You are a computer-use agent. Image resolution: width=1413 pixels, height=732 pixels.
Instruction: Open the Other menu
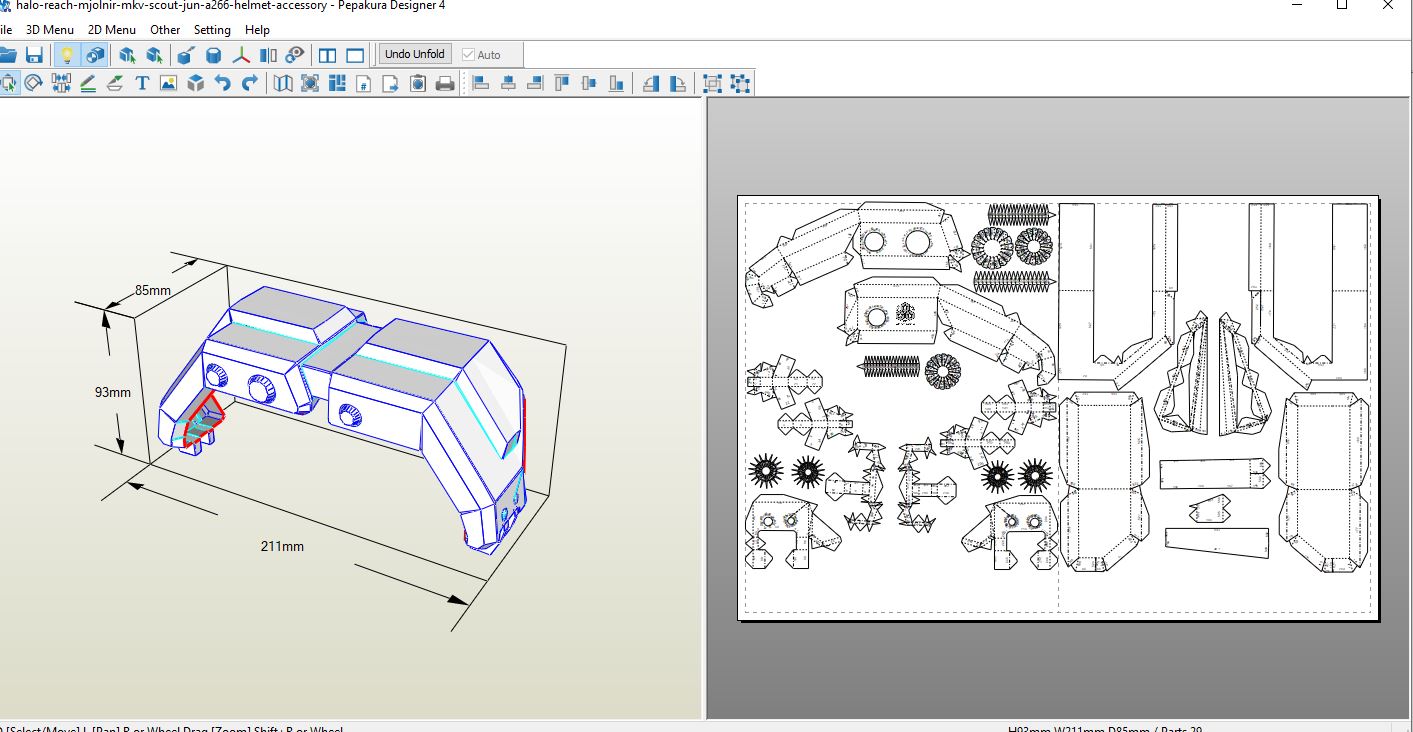click(165, 30)
